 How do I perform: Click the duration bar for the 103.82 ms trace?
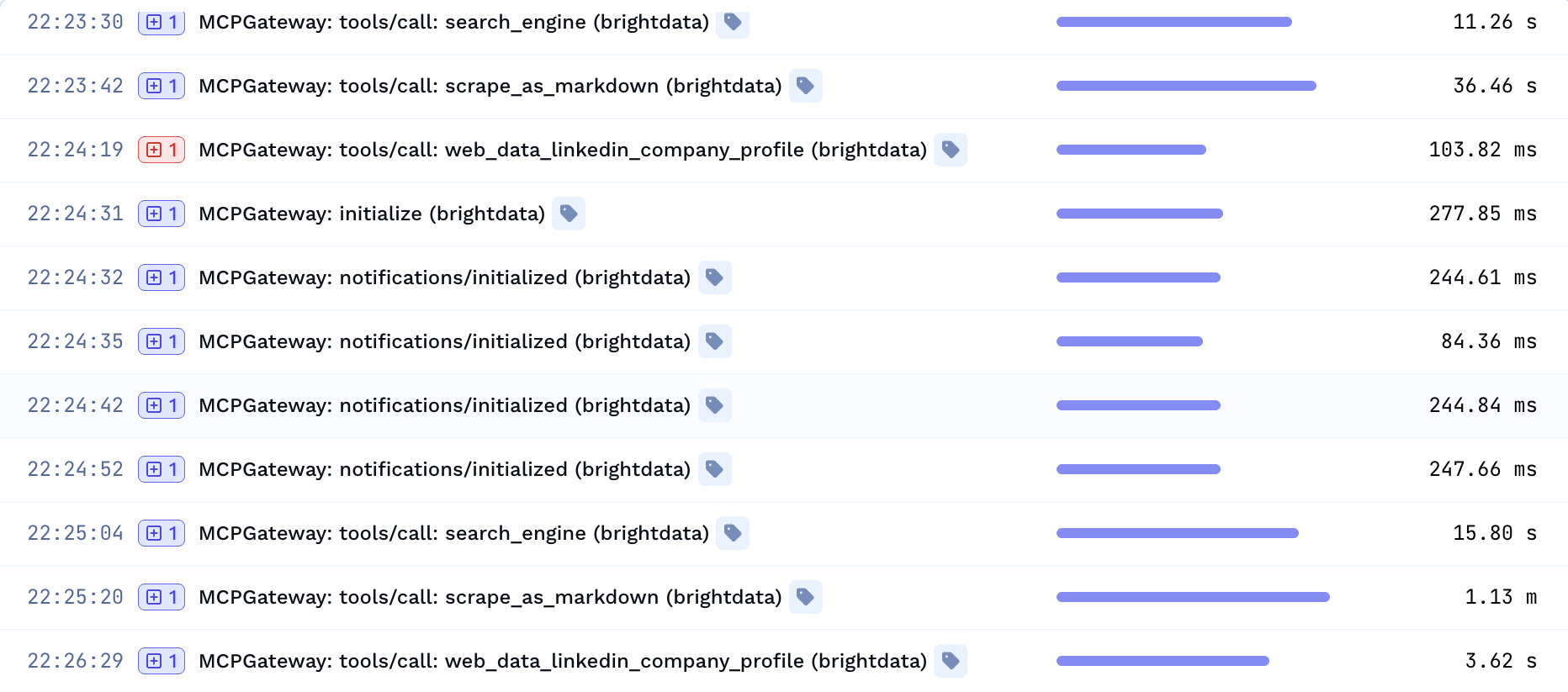1131,150
